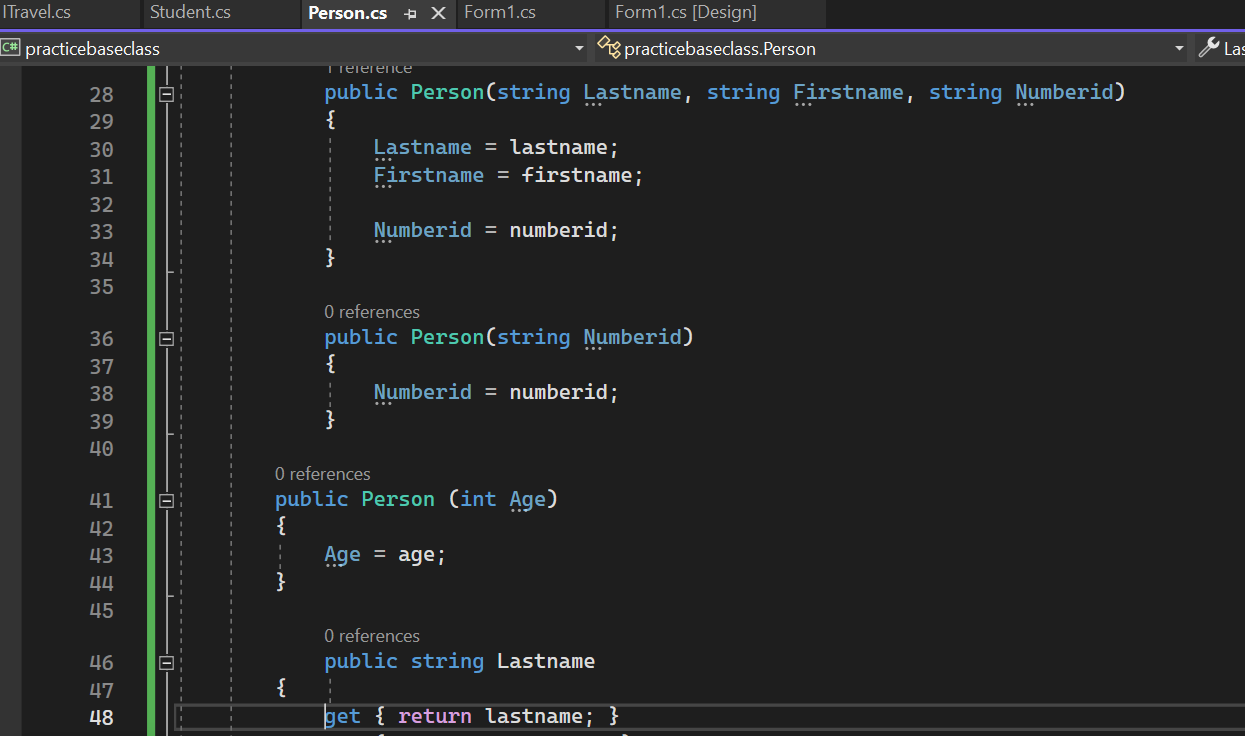Click 'Lastname = lastname;' on line 30

497,147
